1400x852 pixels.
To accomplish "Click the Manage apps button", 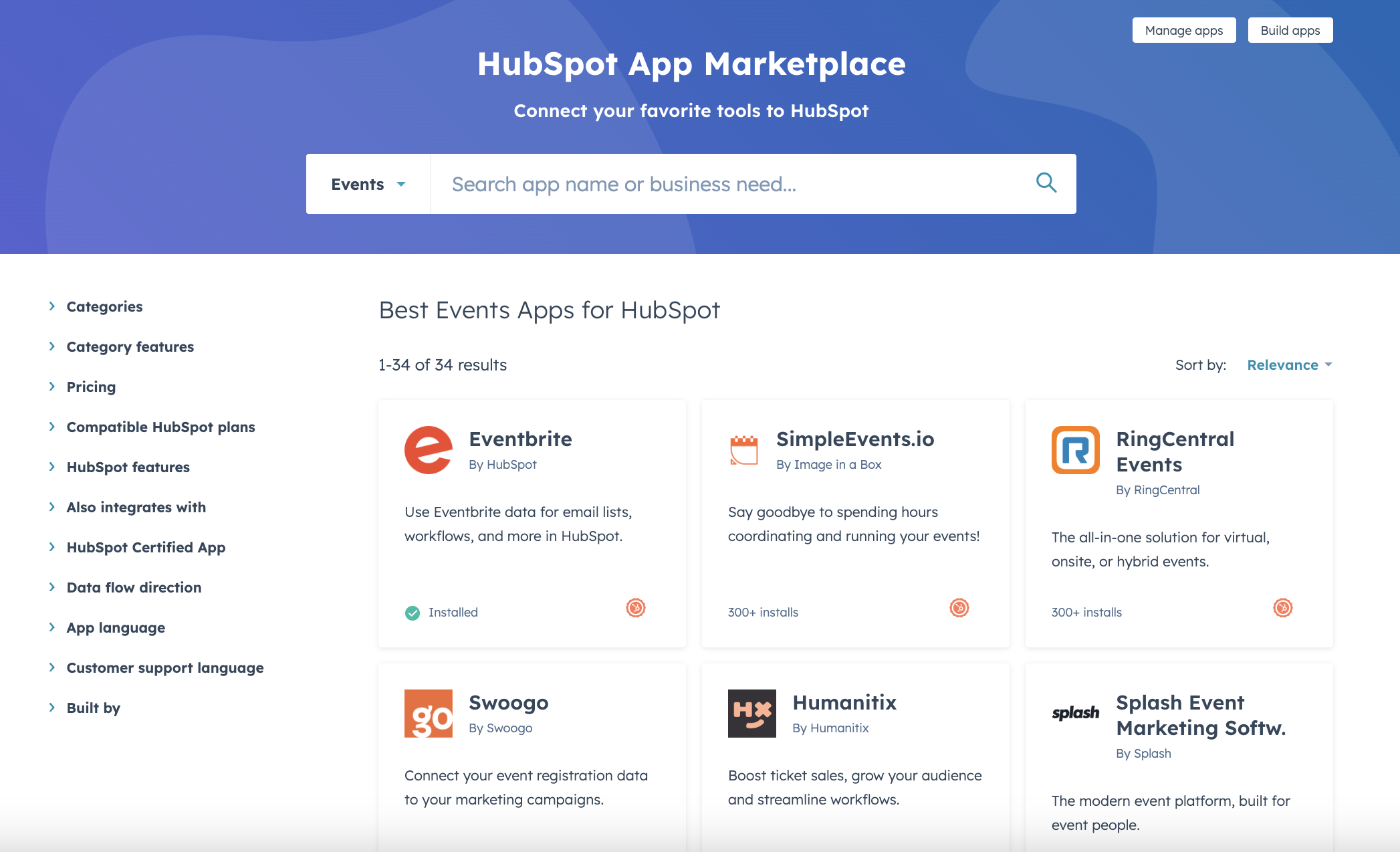I will (x=1184, y=30).
